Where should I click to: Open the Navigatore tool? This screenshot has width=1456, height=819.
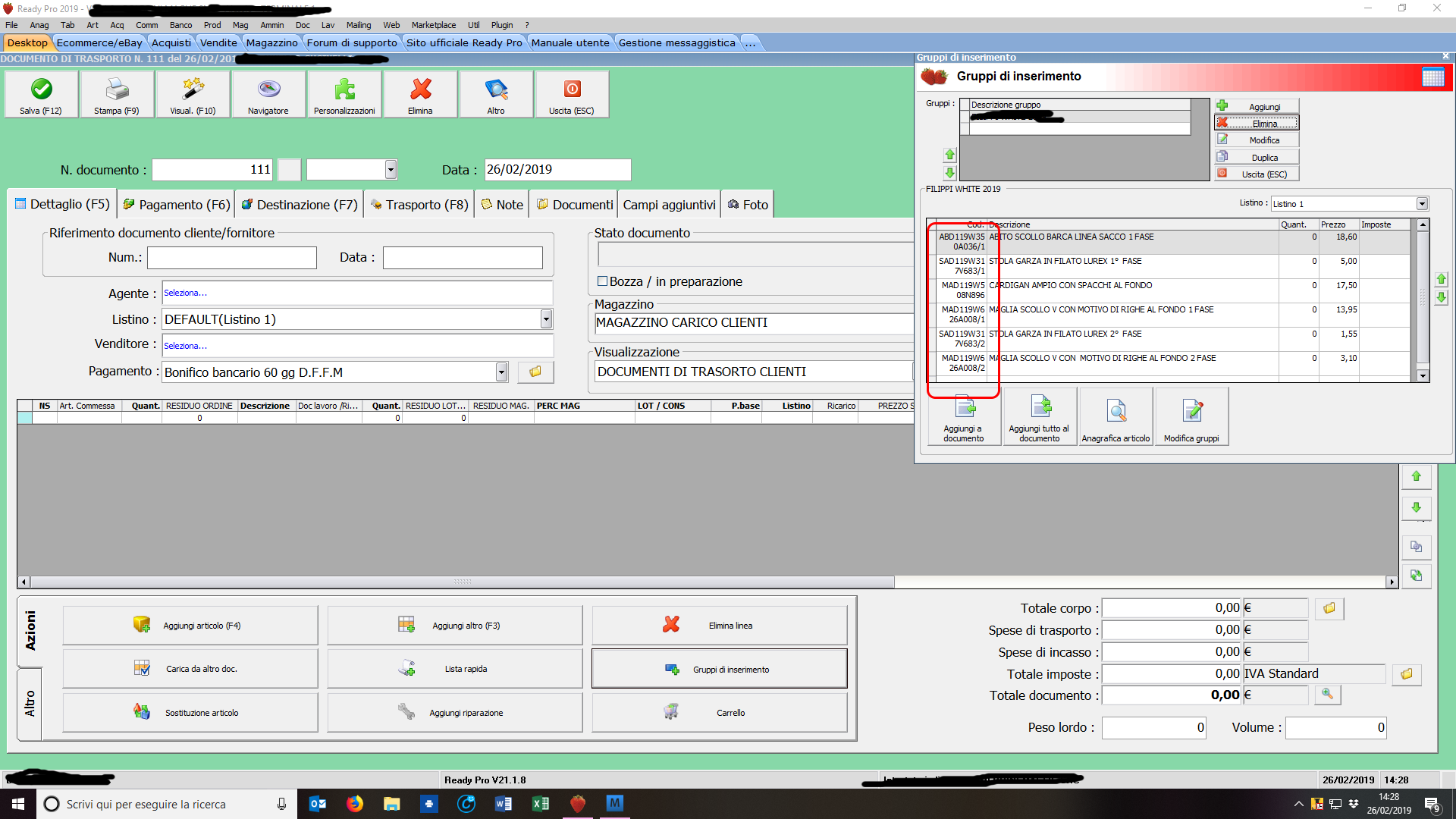click(x=268, y=94)
